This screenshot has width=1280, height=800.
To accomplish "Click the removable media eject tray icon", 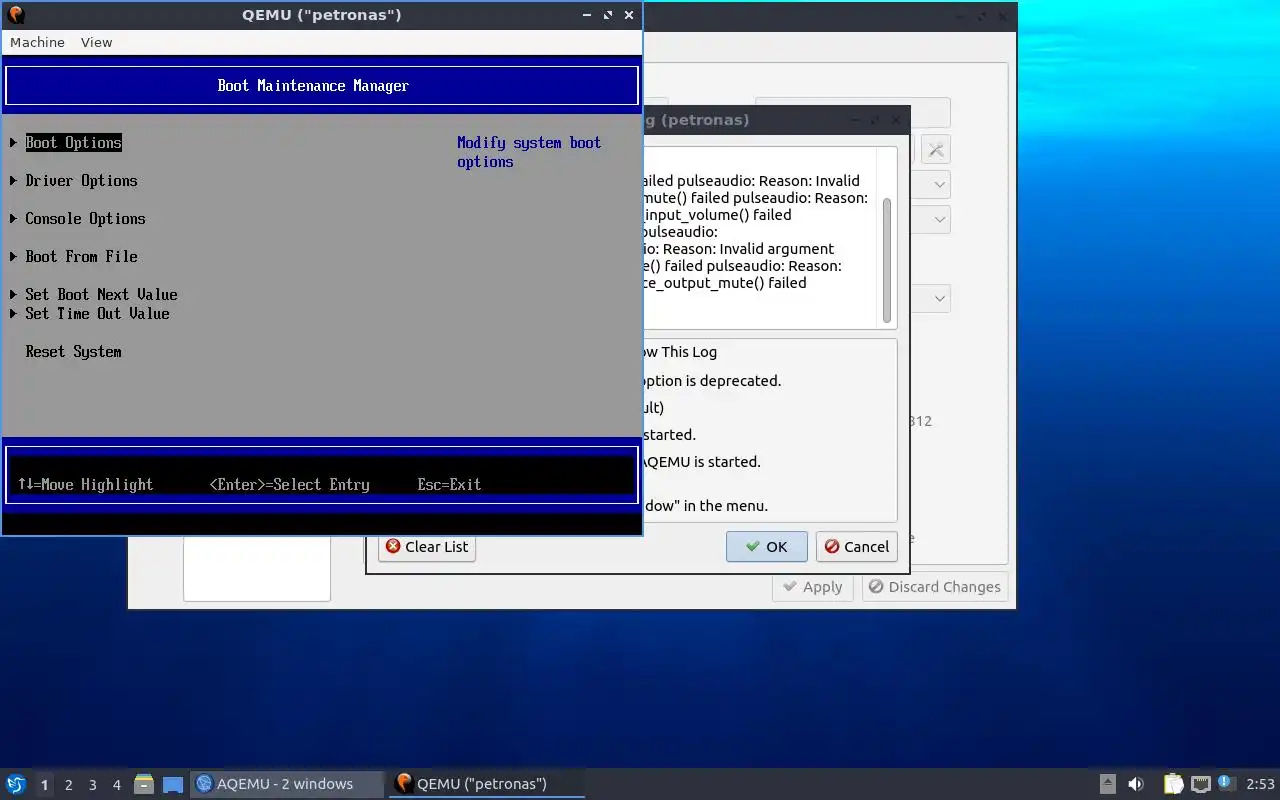I will pos(1107,784).
